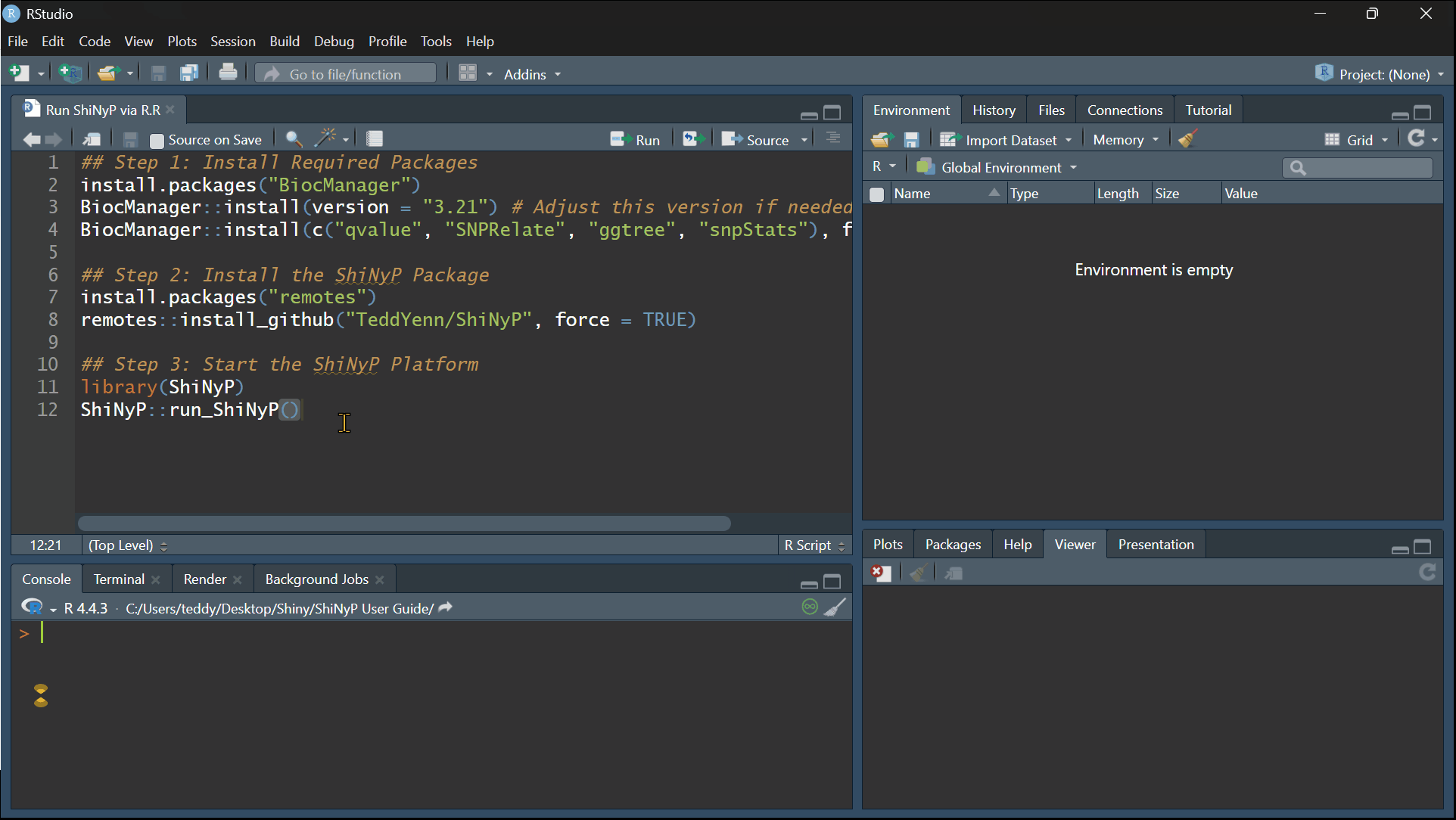Switch to the Packages tab
The image size is (1456, 820).
click(953, 545)
